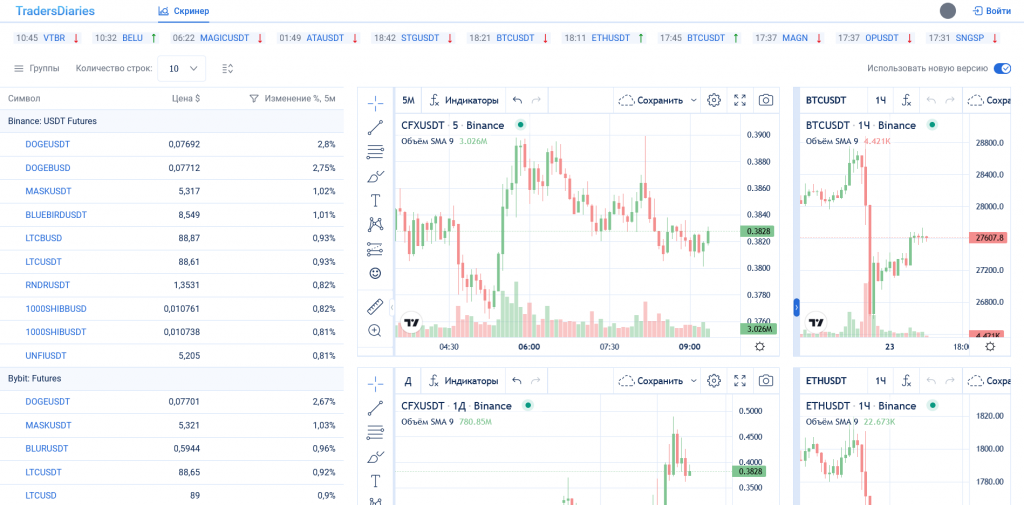Click the Войти login button

point(992,11)
